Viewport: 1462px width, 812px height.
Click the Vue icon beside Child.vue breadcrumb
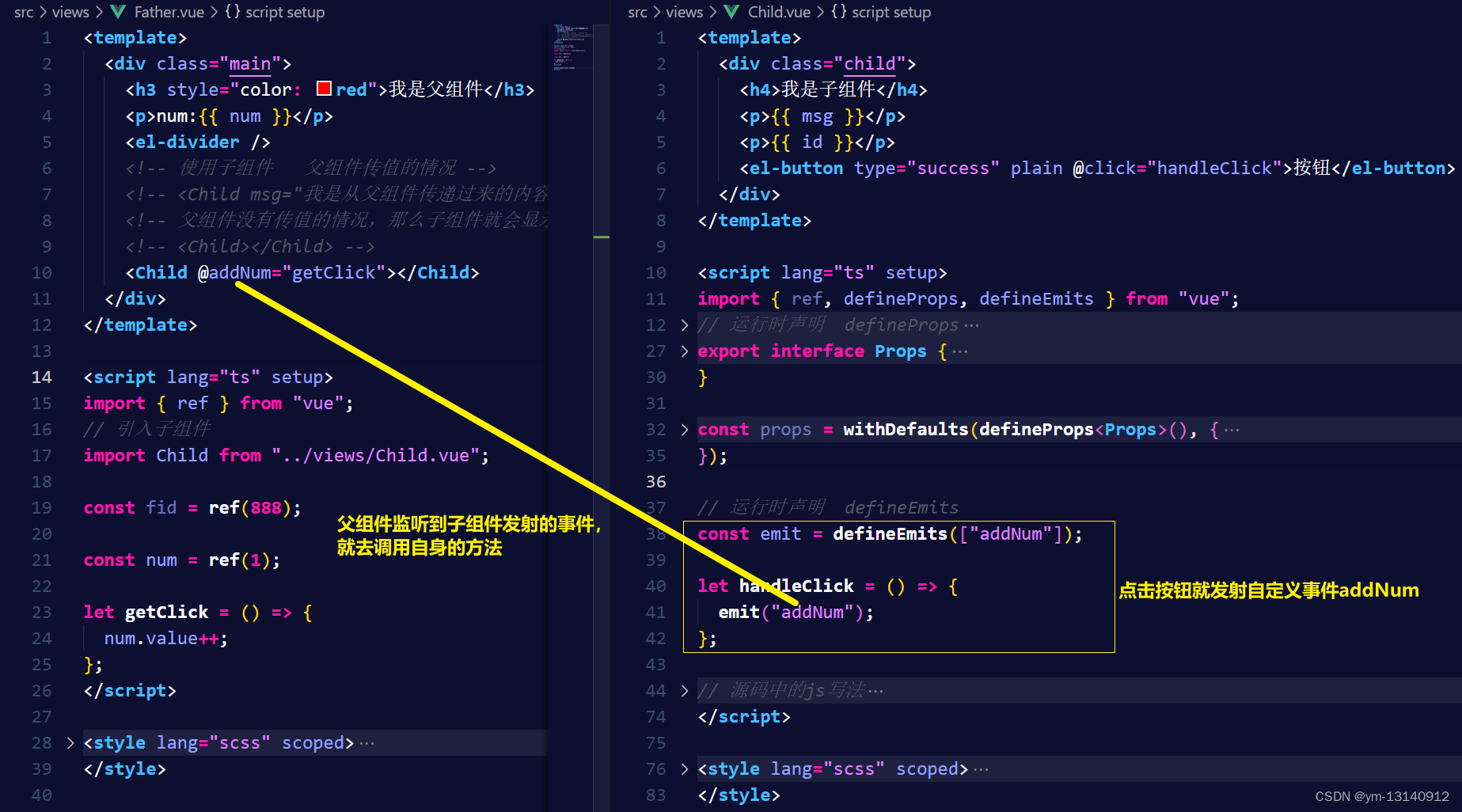(732, 12)
